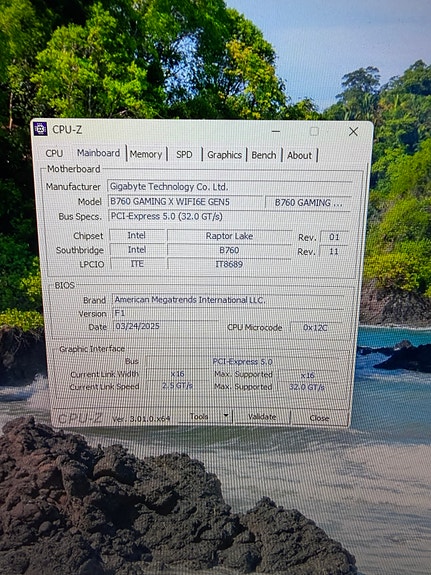Viewport: 431px width, 575px height.
Task: Open the Memory tab
Action: [146, 154]
